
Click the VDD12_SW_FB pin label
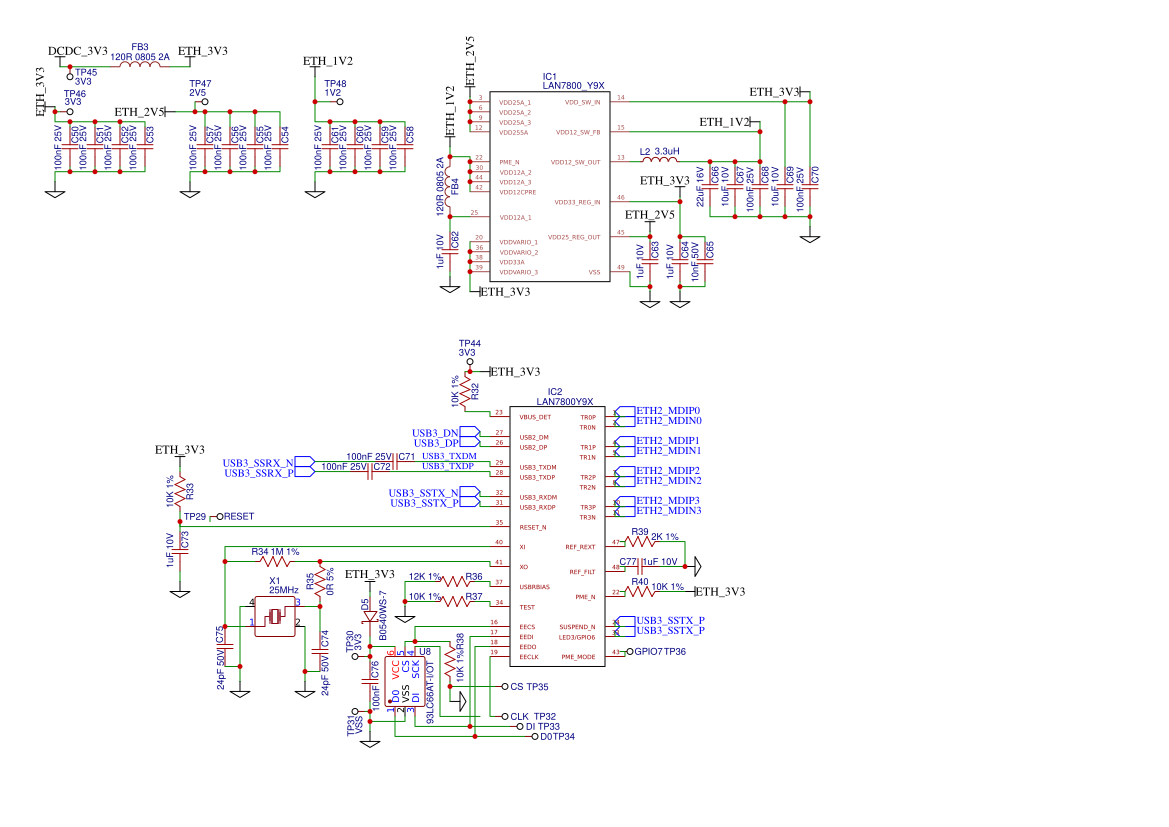(x=578, y=133)
